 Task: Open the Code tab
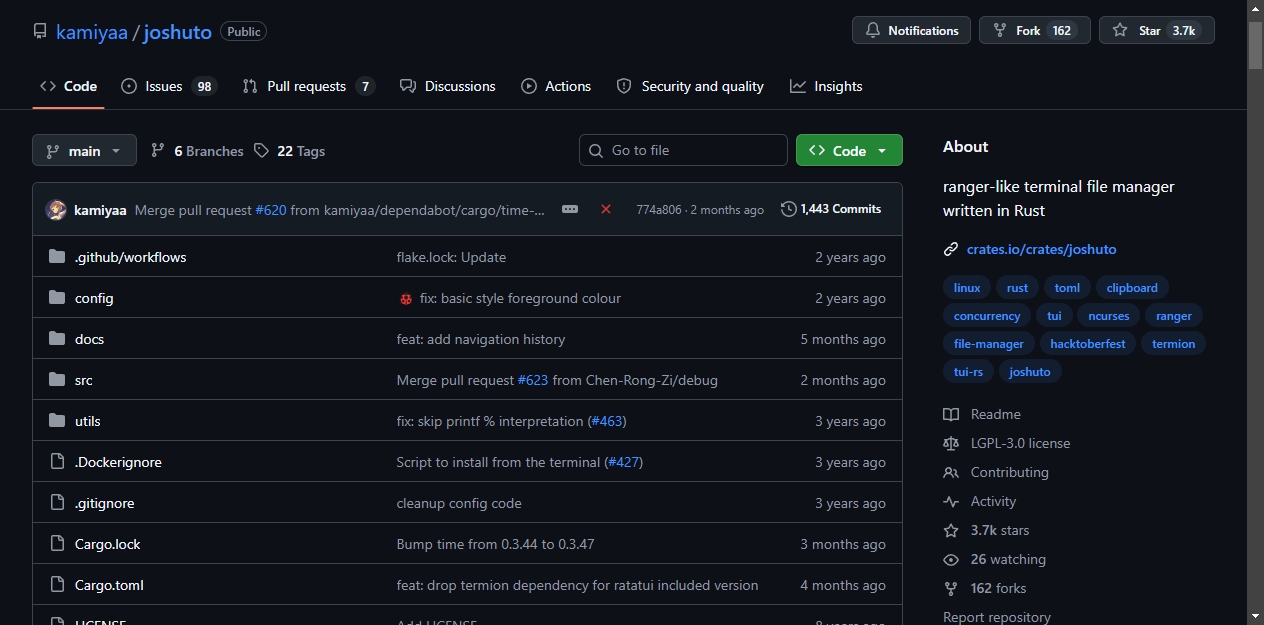point(68,86)
